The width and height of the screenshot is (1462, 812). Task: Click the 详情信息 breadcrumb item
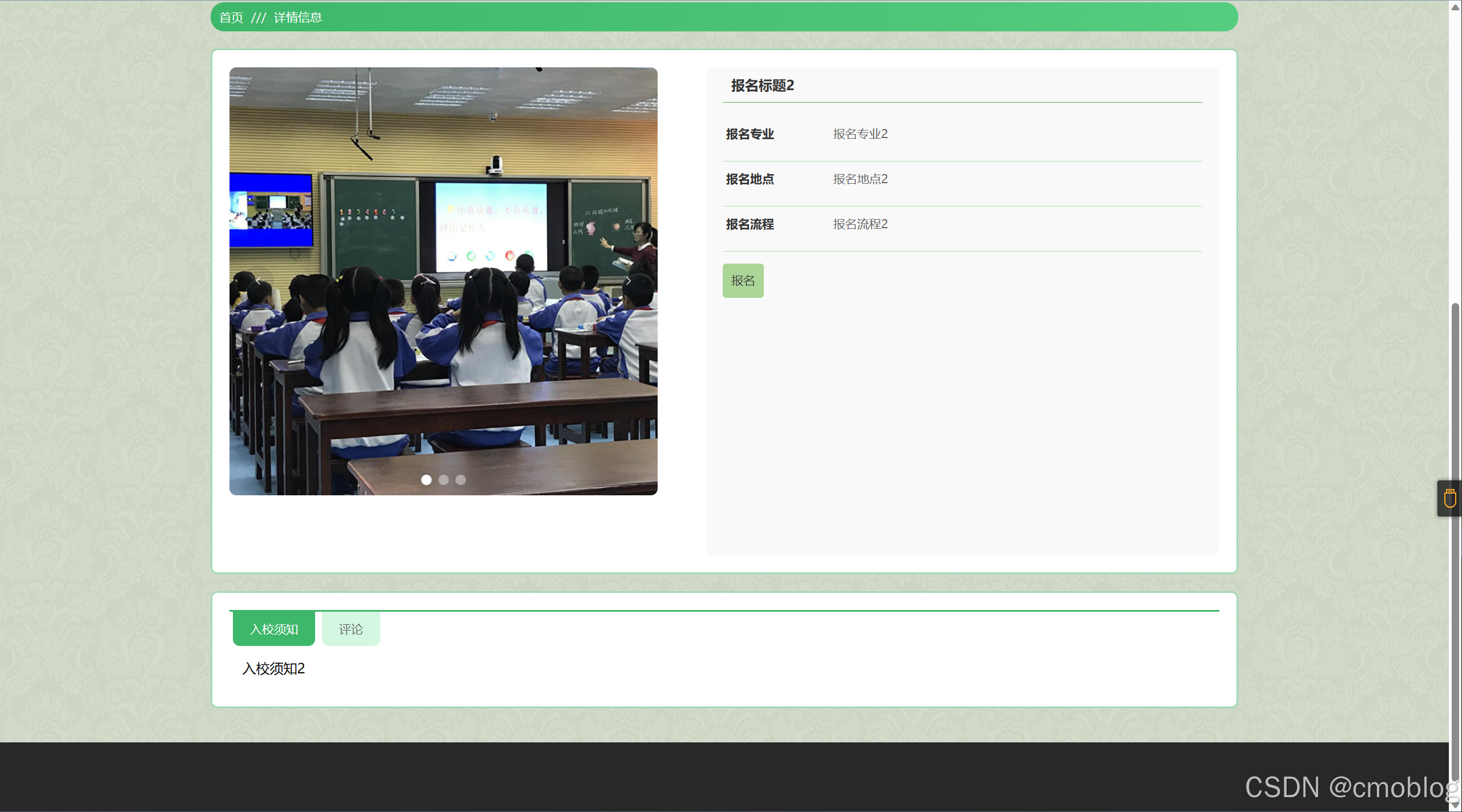[x=297, y=18]
